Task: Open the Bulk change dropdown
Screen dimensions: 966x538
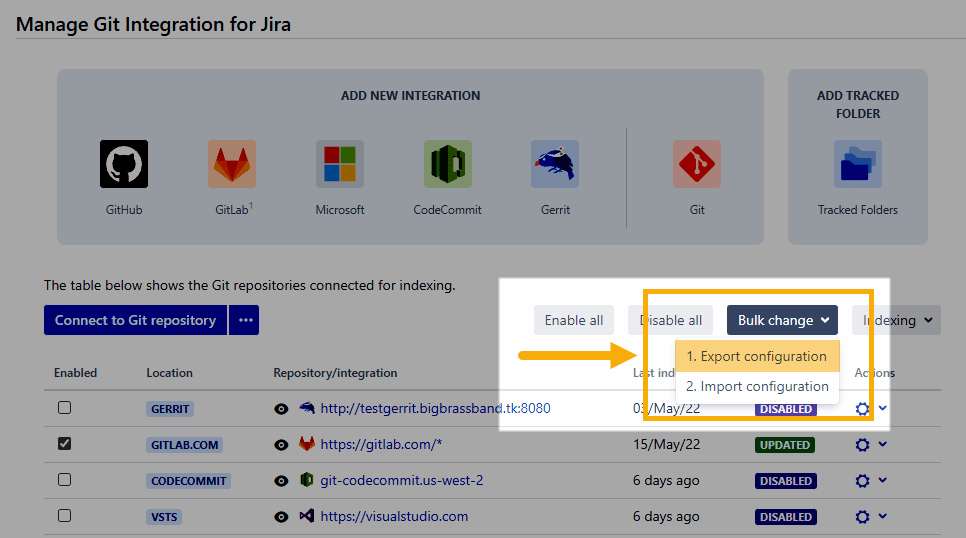Action: 782,320
